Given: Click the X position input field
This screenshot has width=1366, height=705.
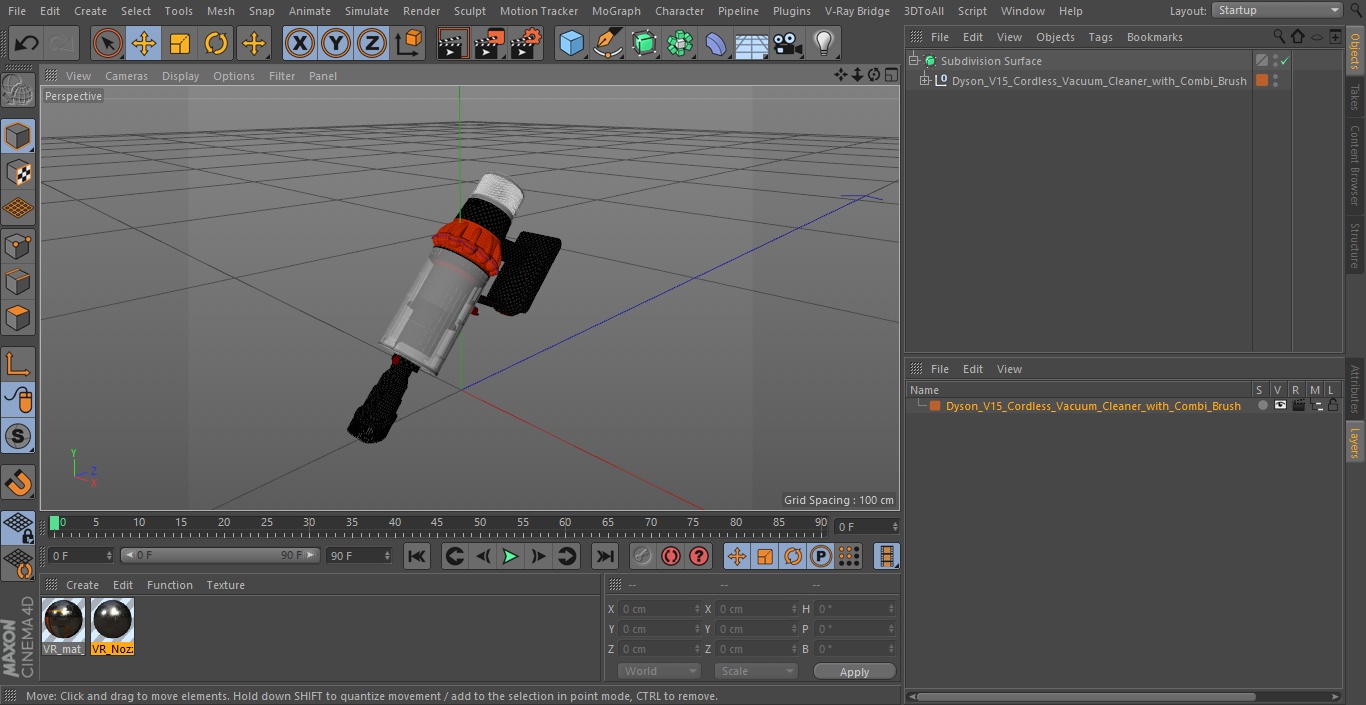Looking at the screenshot, I should [x=659, y=609].
